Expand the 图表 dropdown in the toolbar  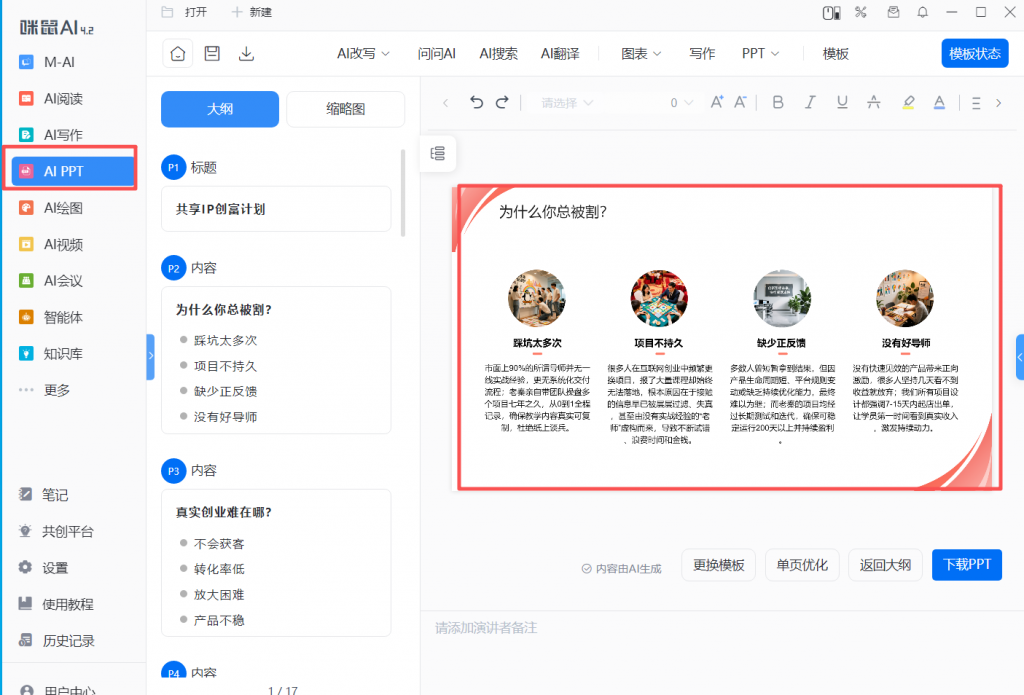point(640,53)
